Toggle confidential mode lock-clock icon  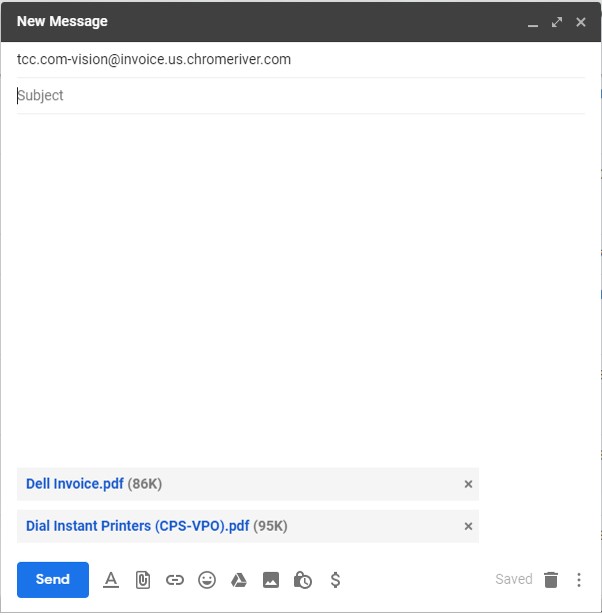(x=302, y=580)
